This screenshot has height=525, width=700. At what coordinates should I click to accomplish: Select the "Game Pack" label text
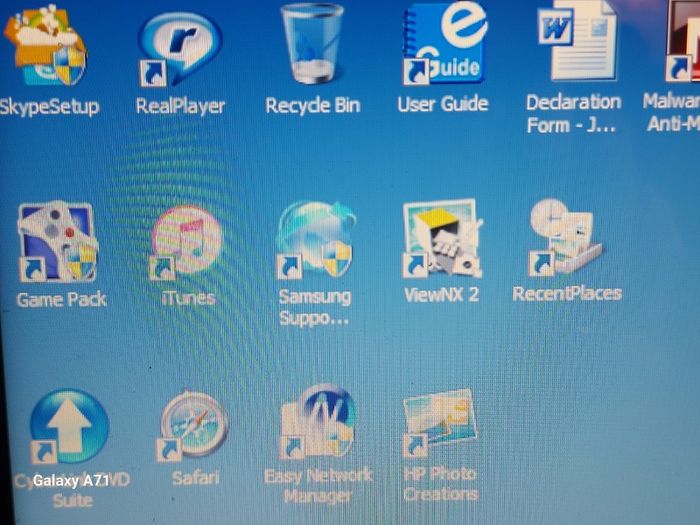(62, 299)
